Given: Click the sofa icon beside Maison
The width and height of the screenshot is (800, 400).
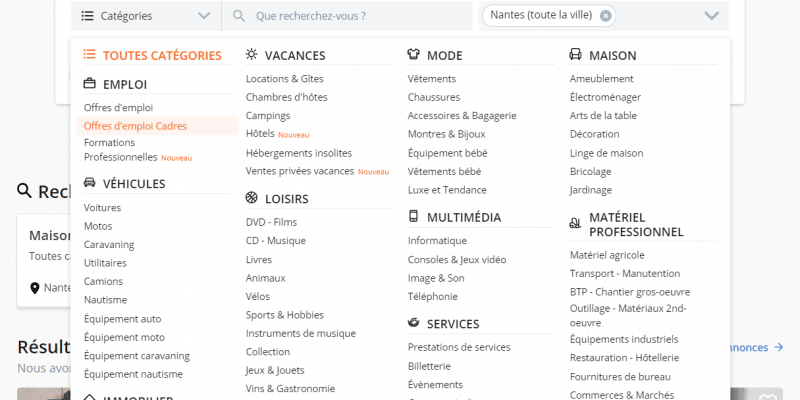Looking at the screenshot, I should coord(576,55).
